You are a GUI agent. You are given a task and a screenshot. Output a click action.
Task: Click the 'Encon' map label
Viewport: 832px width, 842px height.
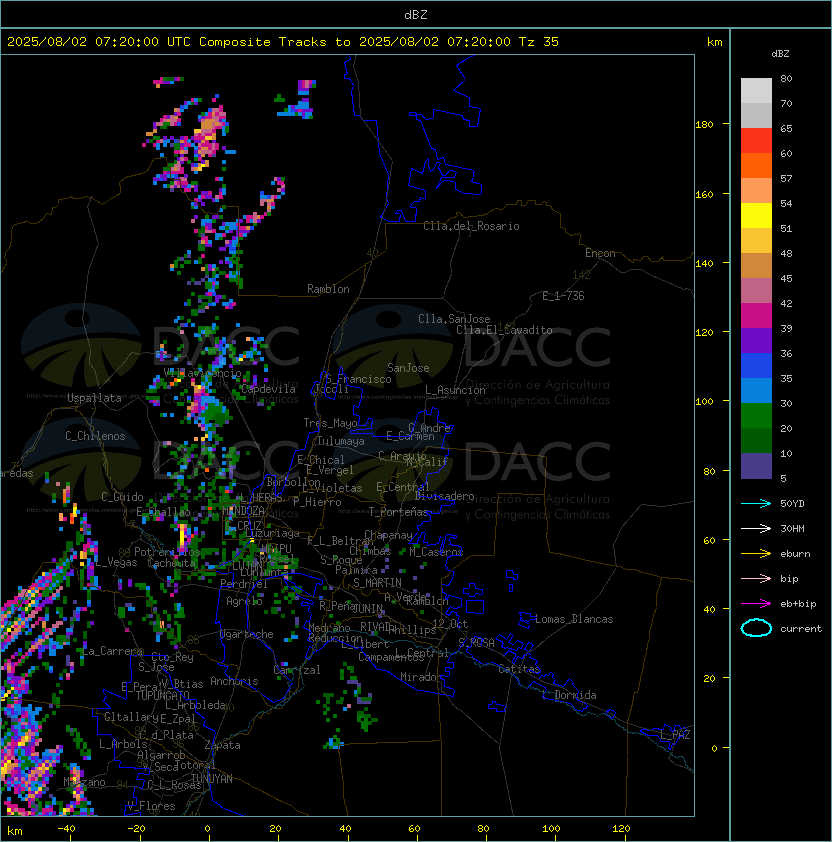[x=600, y=253]
